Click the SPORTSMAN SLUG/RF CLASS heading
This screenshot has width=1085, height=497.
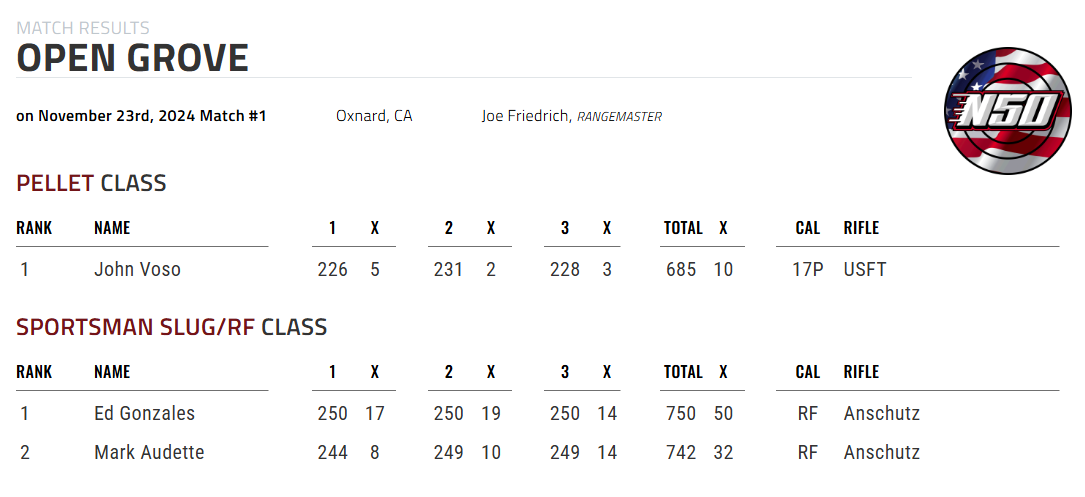click(172, 327)
